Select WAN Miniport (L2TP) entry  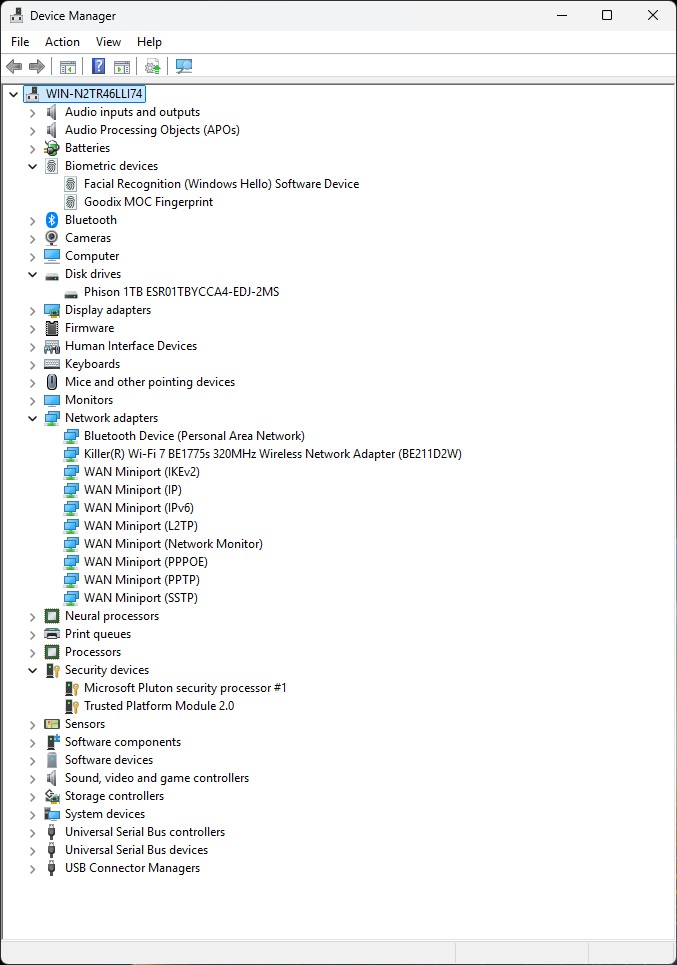pyautogui.click(x=141, y=526)
